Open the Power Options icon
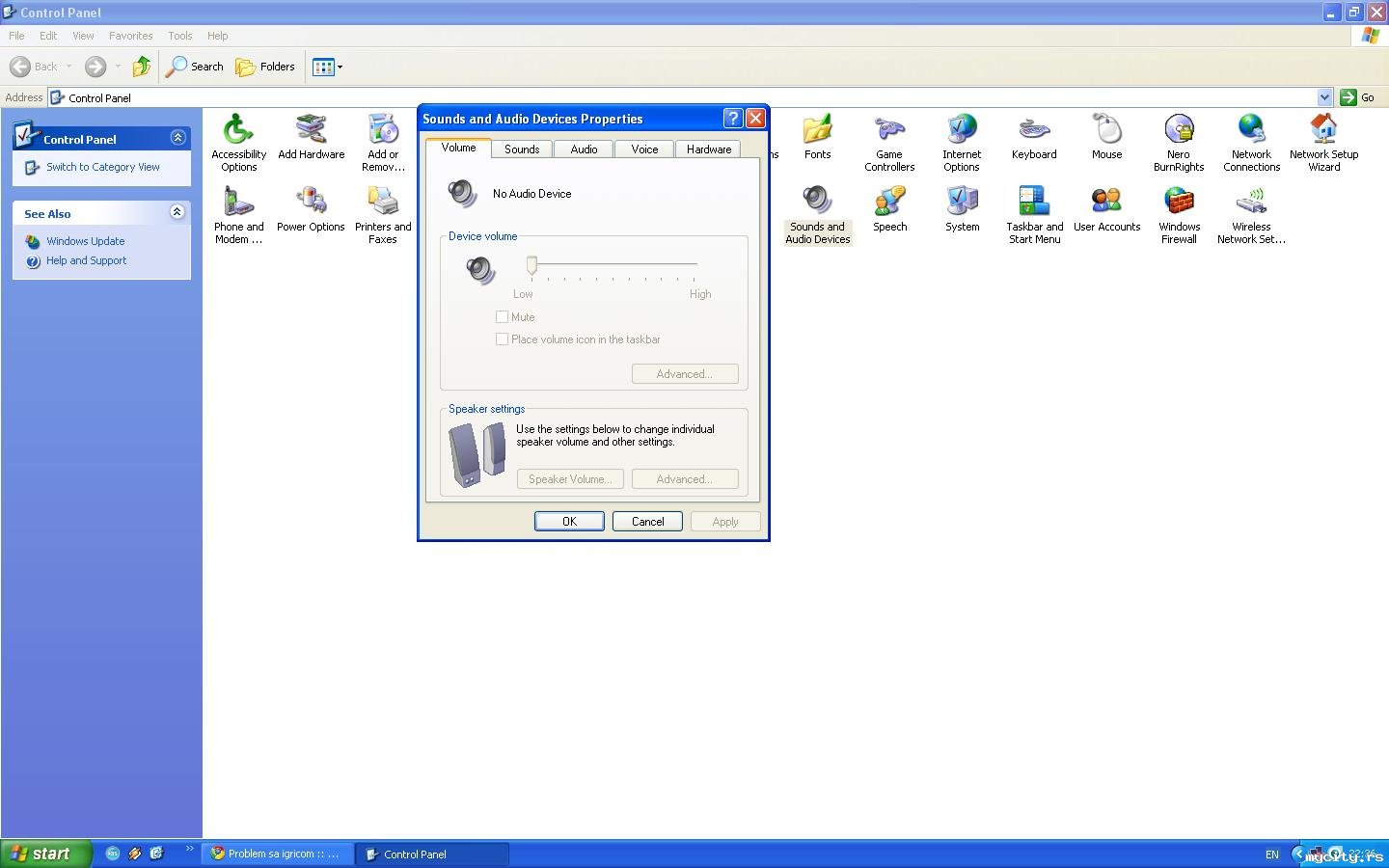This screenshot has height=868, width=1389. 311,209
